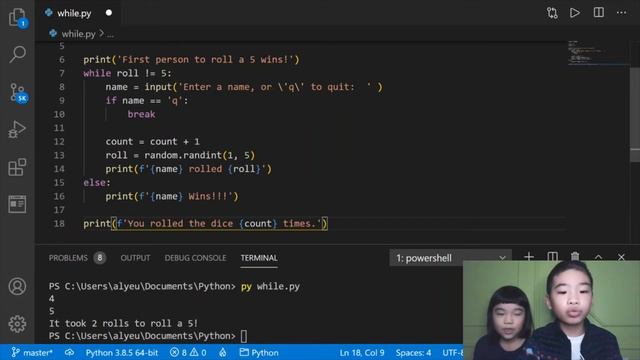The height and width of the screenshot is (360, 640).
Task: Maximize the panel with up chevron
Action: tap(598, 257)
